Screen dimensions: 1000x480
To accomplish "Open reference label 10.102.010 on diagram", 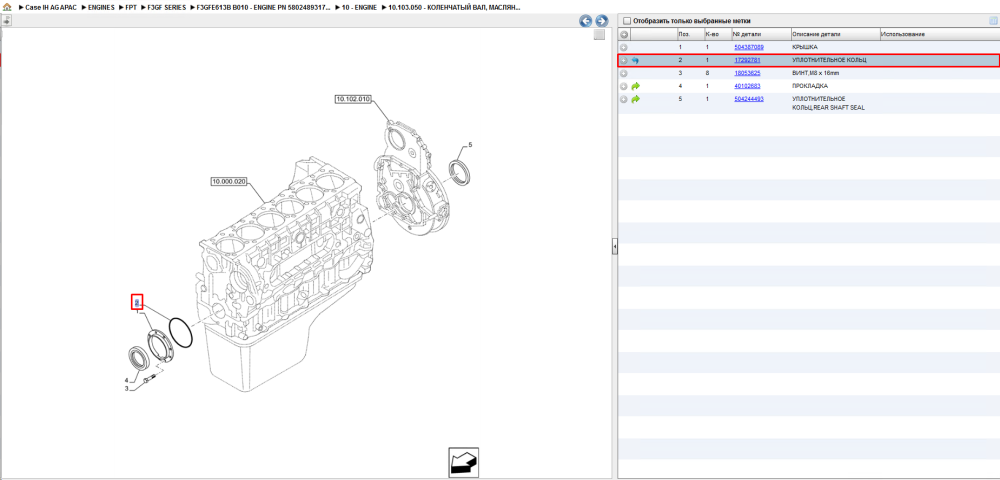I will (x=353, y=99).
